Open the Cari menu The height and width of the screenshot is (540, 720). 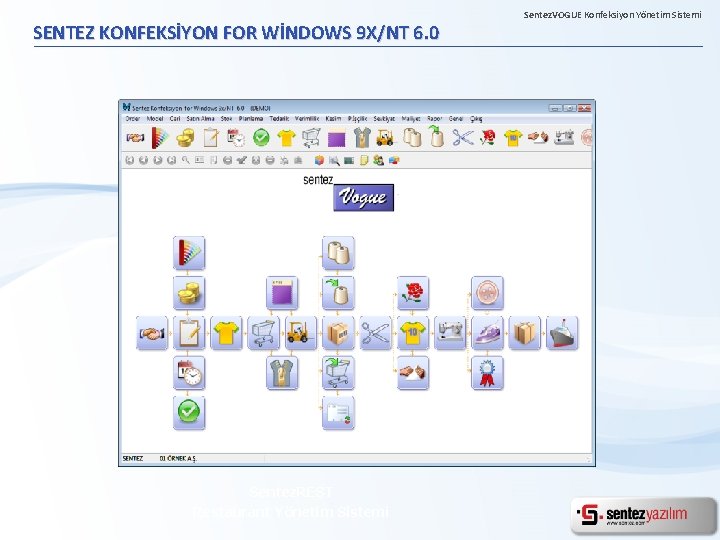[175, 119]
